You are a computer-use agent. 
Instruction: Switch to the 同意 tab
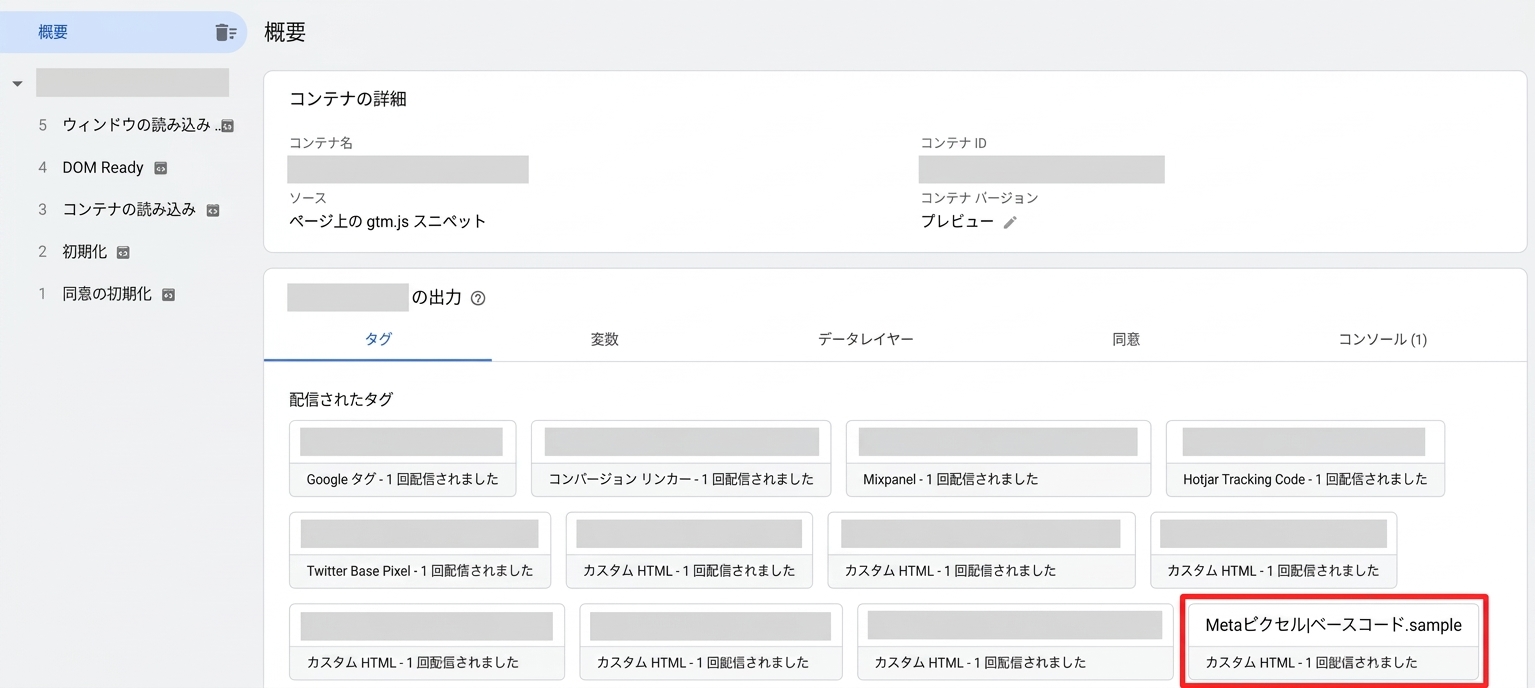coord(1126,339)
